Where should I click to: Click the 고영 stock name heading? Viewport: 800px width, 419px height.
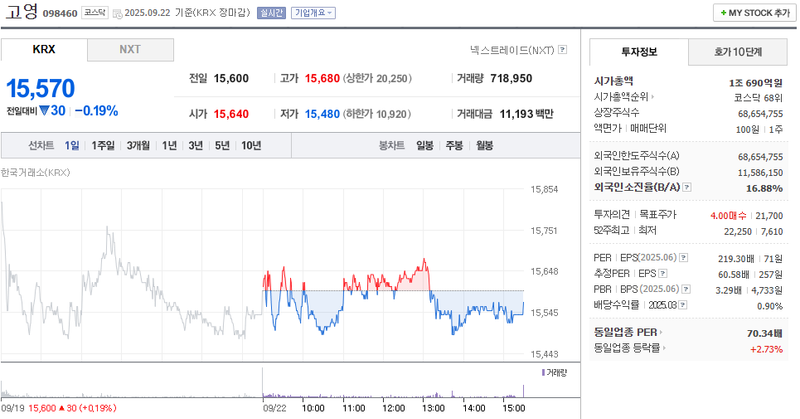(21, 12)
